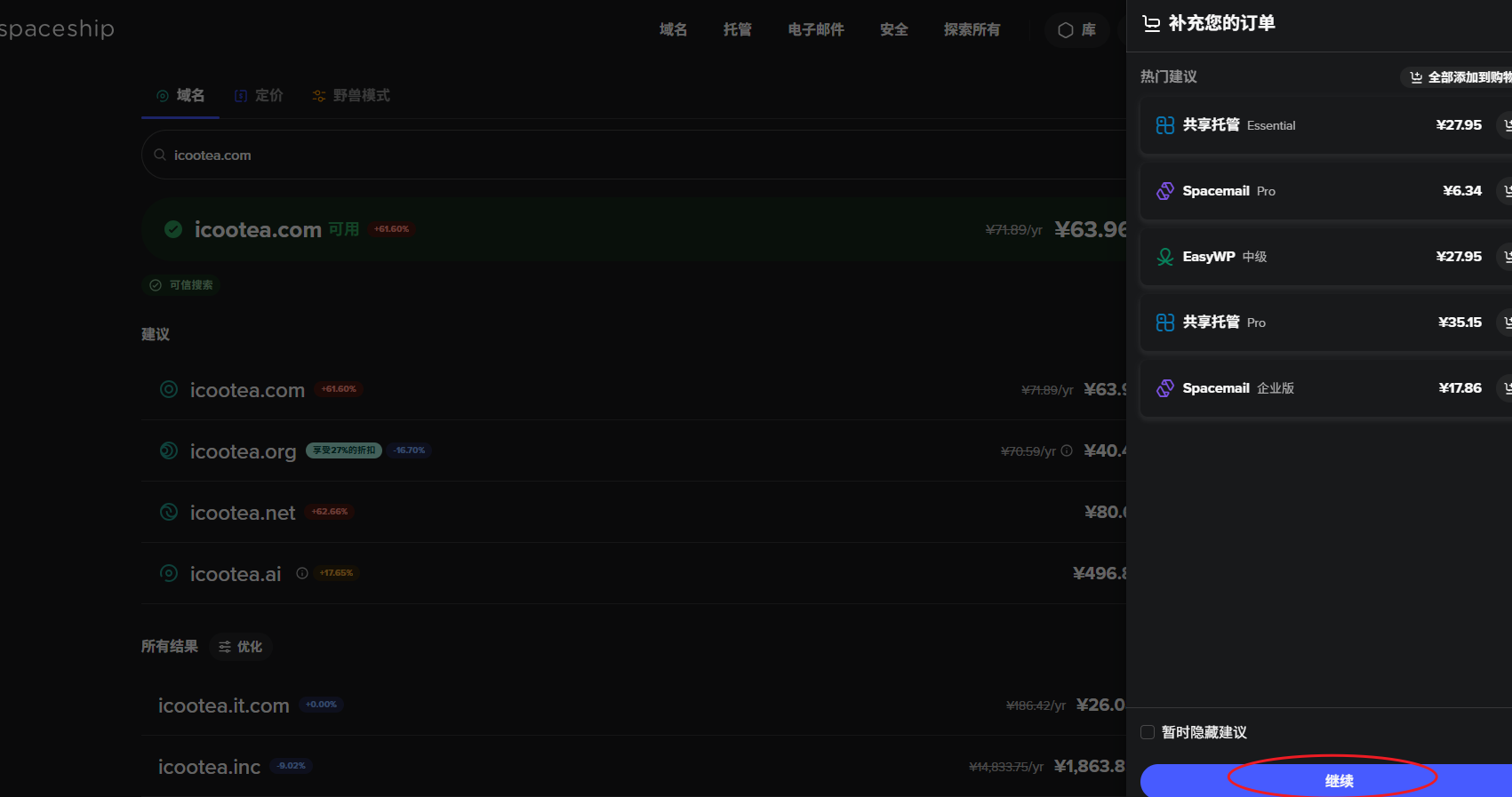Click the circle icon beside icootea.net

coord(169,512)
